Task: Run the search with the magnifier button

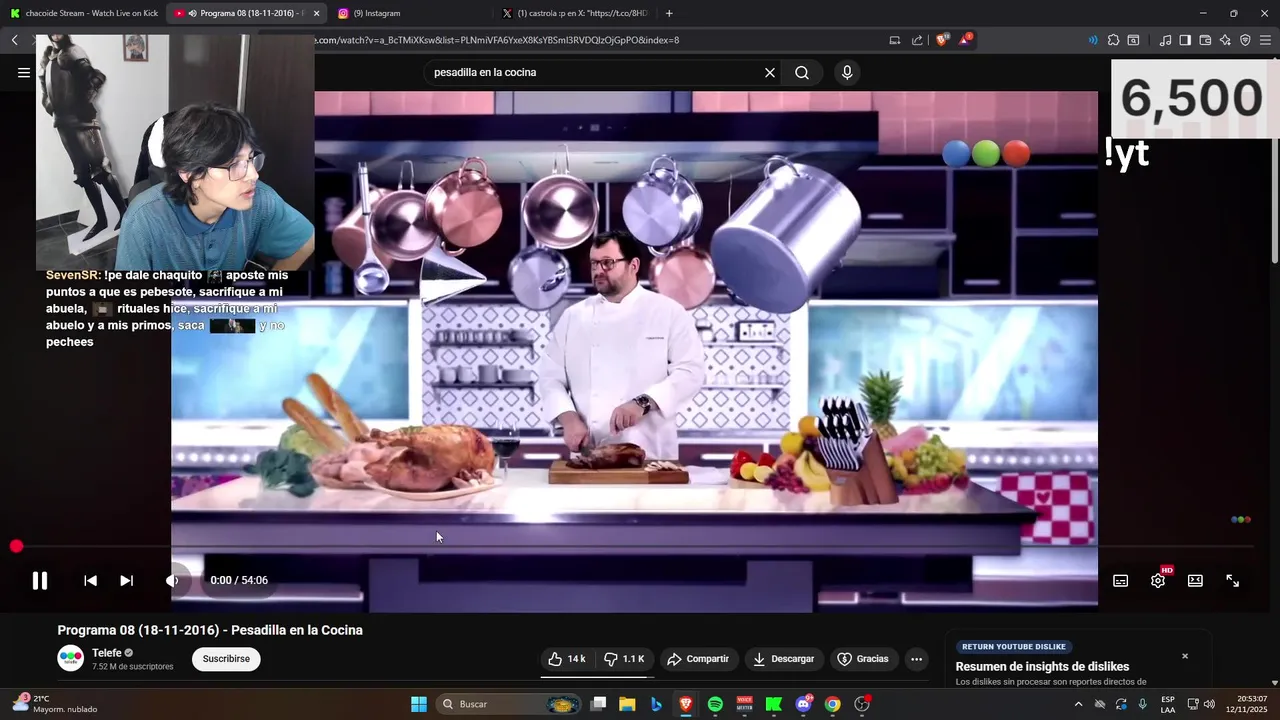Action: (x=802, y=72)
